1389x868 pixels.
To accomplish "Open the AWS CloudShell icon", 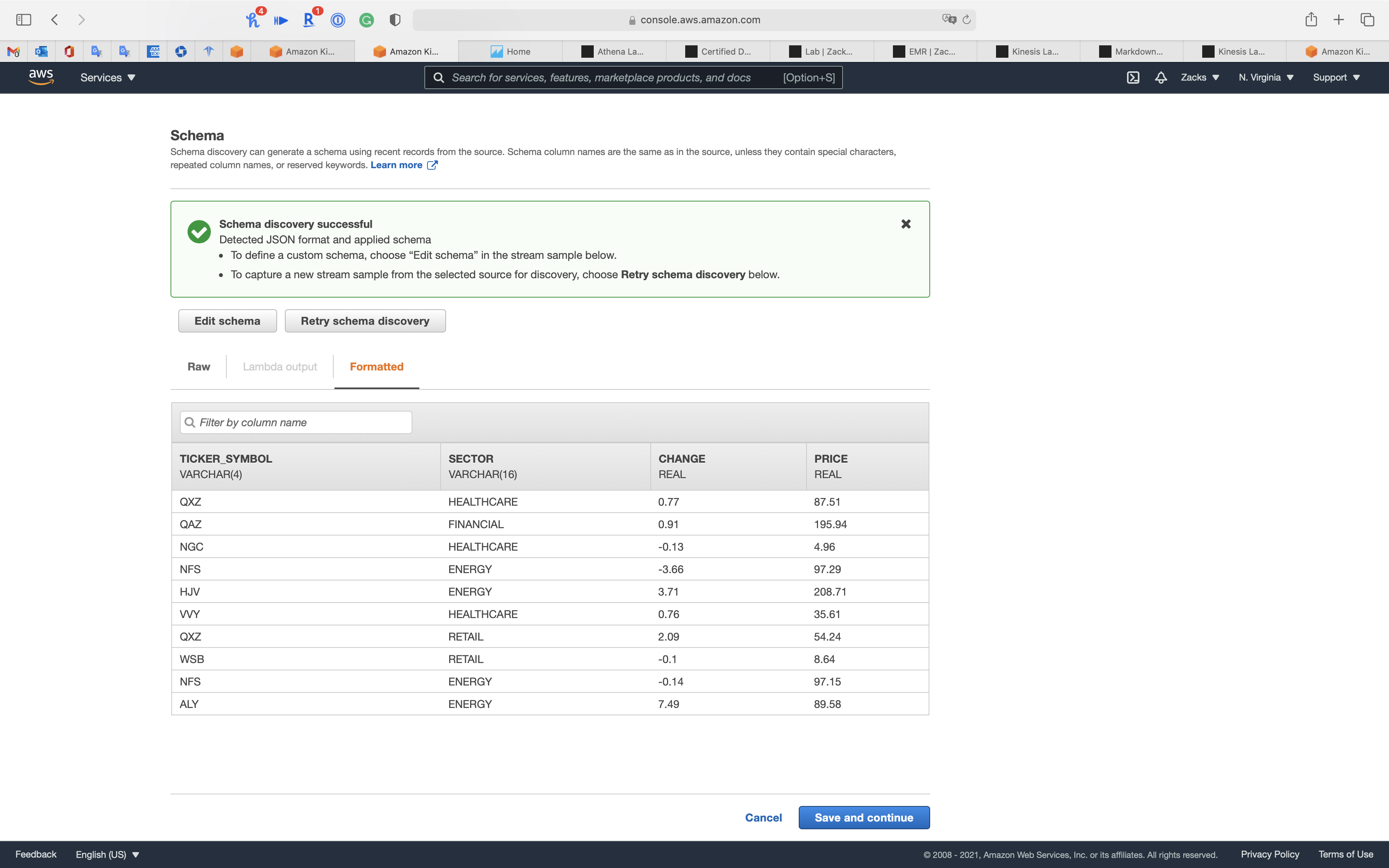I will coord(1132,77).
